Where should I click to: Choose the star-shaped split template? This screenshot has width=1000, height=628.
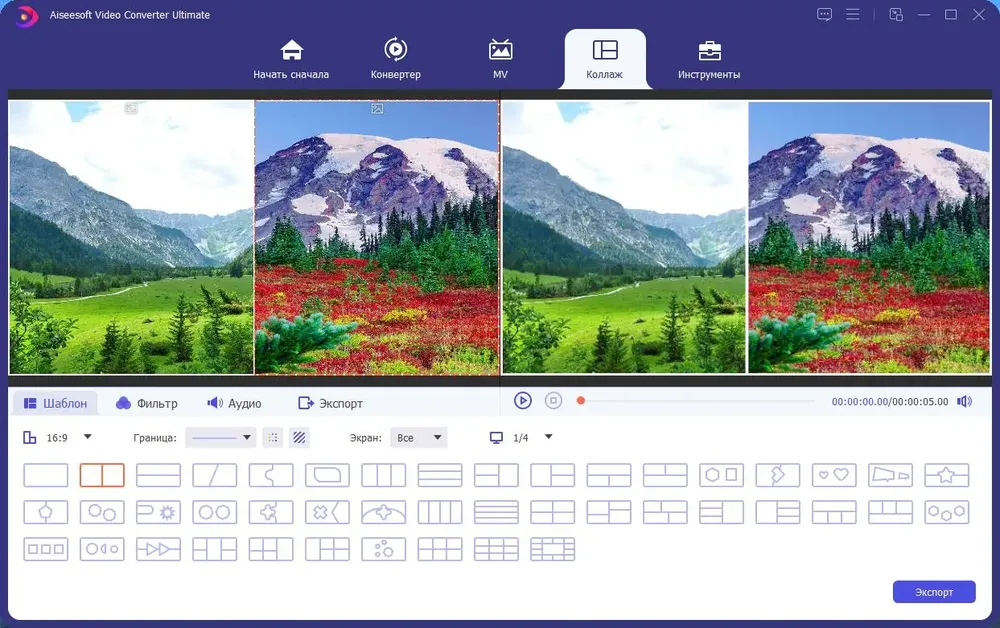coord(946,475)
